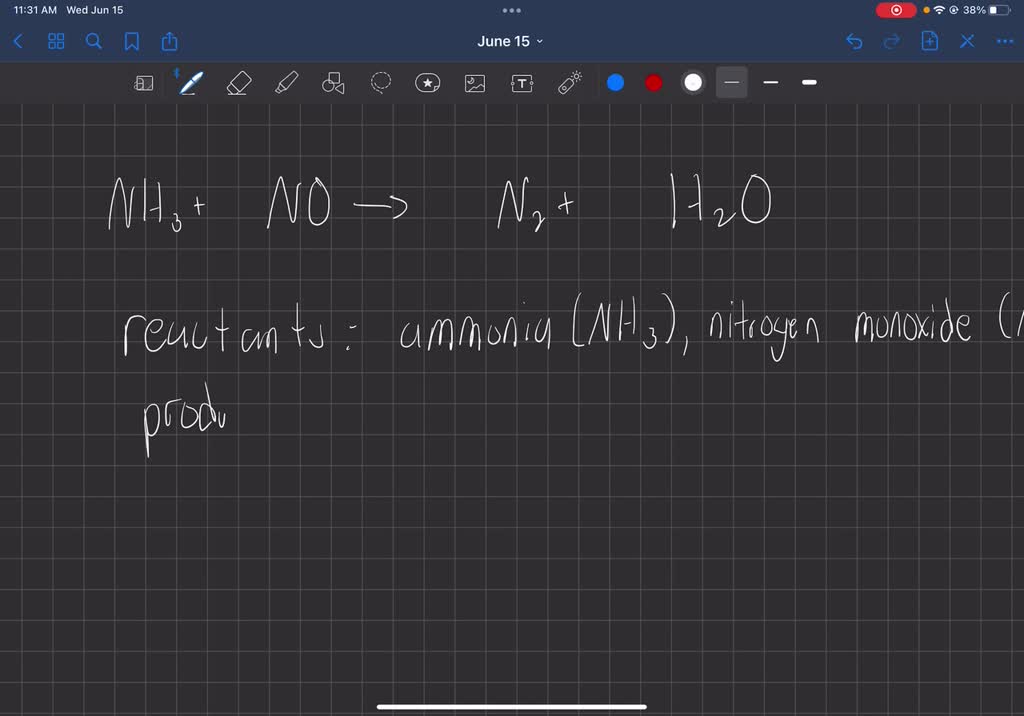1024x716 pixels.
Task: Add a text box using the Text tool
Action: pos(522,83)
